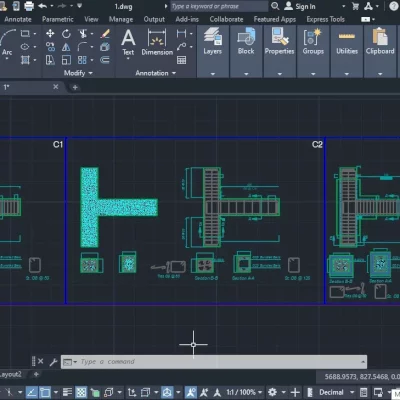Toggle Transparency display in status bar
The image size is (400, 400).
tap(81, 392)
